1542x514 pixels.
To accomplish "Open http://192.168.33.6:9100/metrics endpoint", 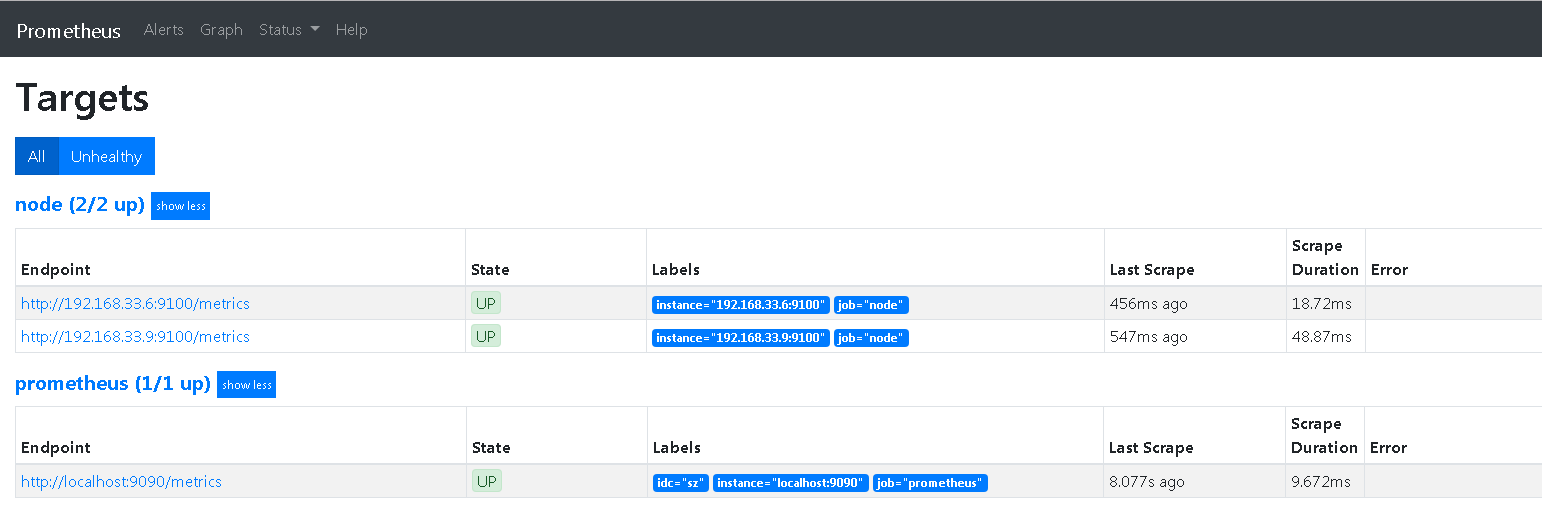I will (x=135, y=304).
